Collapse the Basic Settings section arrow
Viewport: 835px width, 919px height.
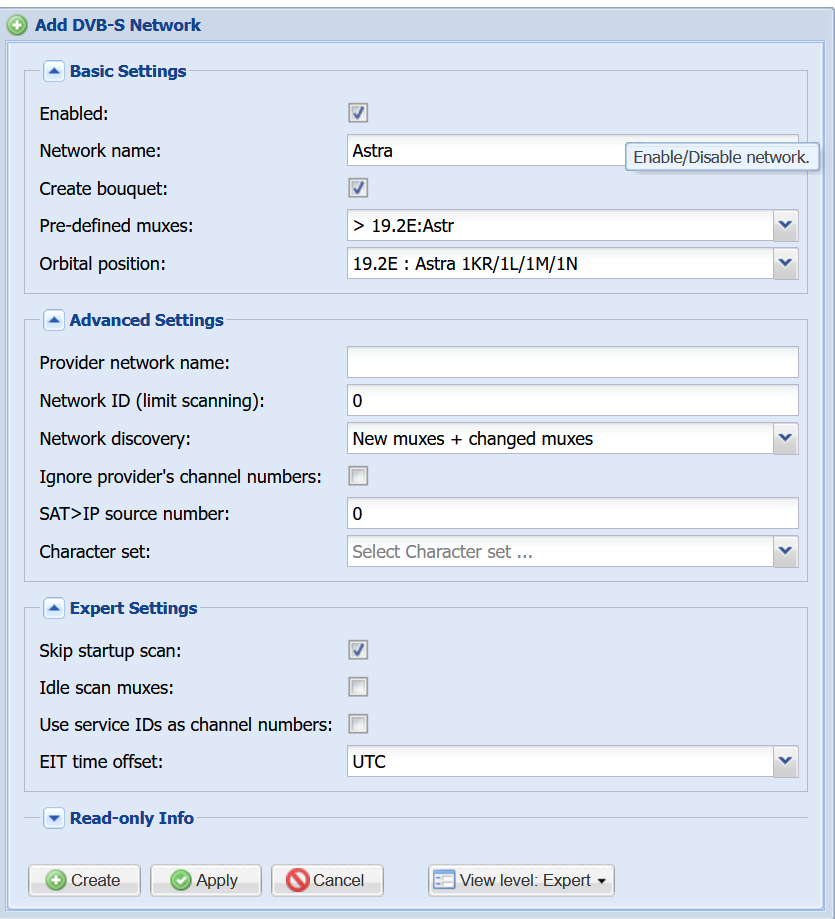[54, 72]
